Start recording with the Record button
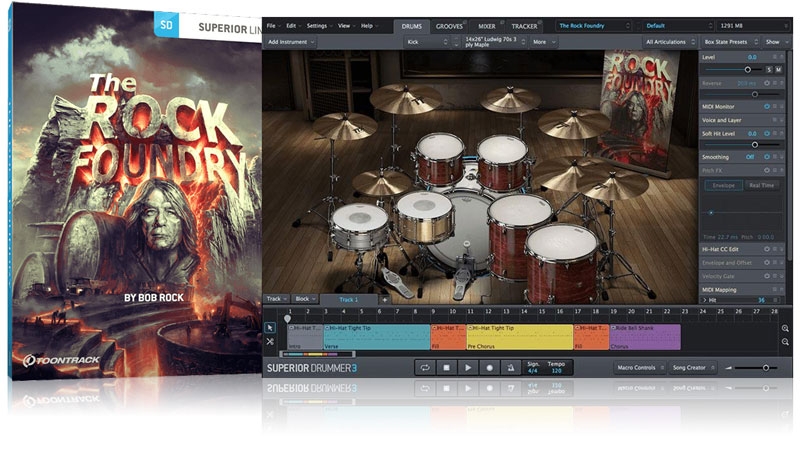Image resolution: width=800 pixels, height=467 pixels. [x=489, y=367]
